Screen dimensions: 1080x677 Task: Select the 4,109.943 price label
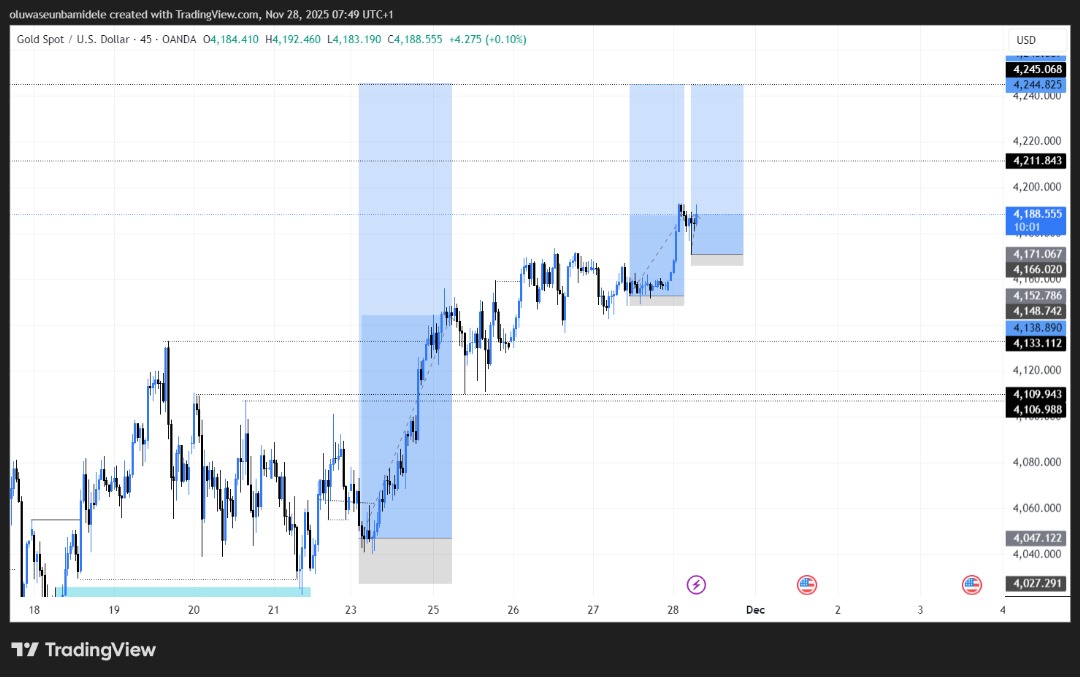(x=1036, y=394)
